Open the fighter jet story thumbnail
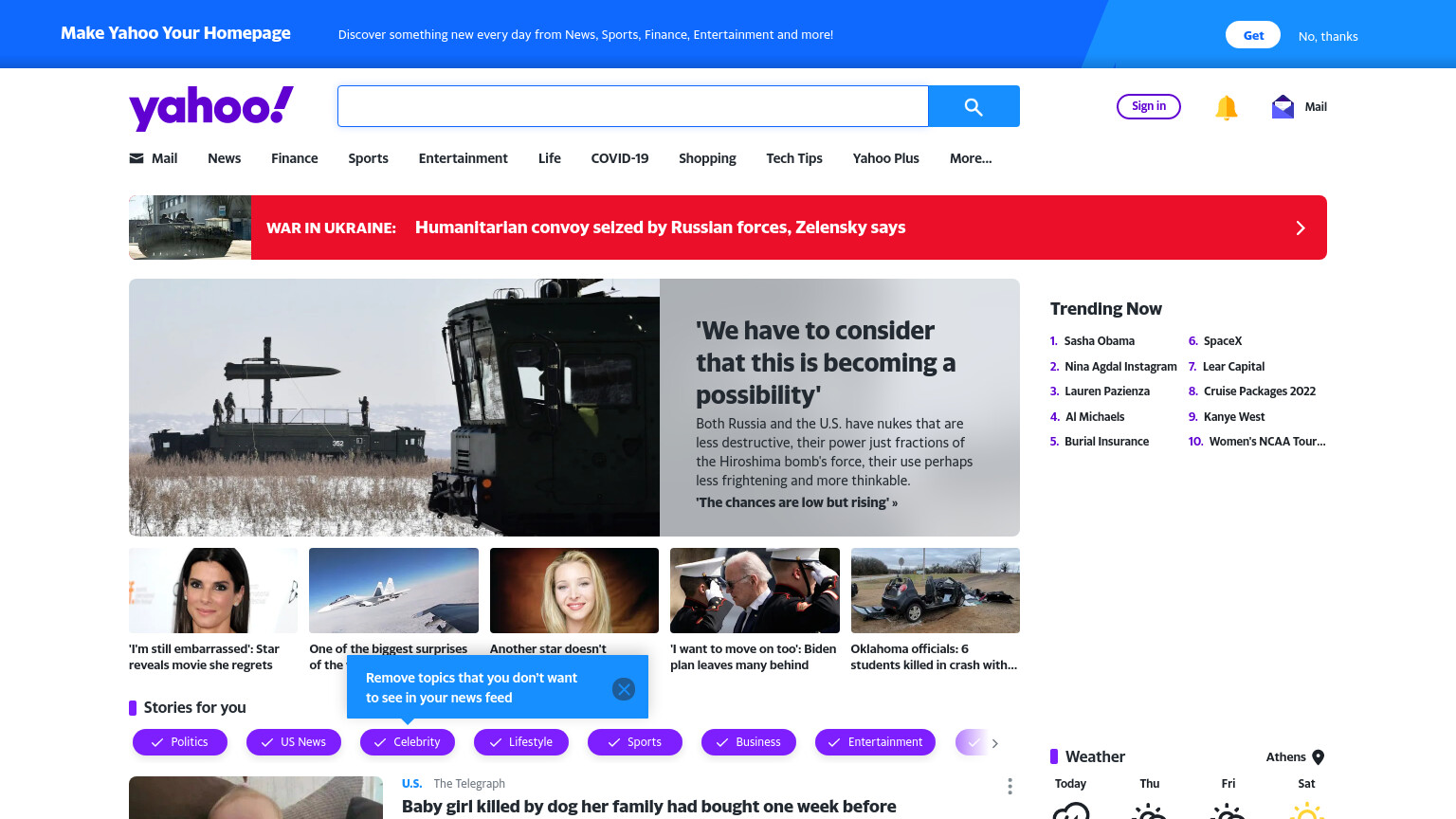 pos(394,591)
